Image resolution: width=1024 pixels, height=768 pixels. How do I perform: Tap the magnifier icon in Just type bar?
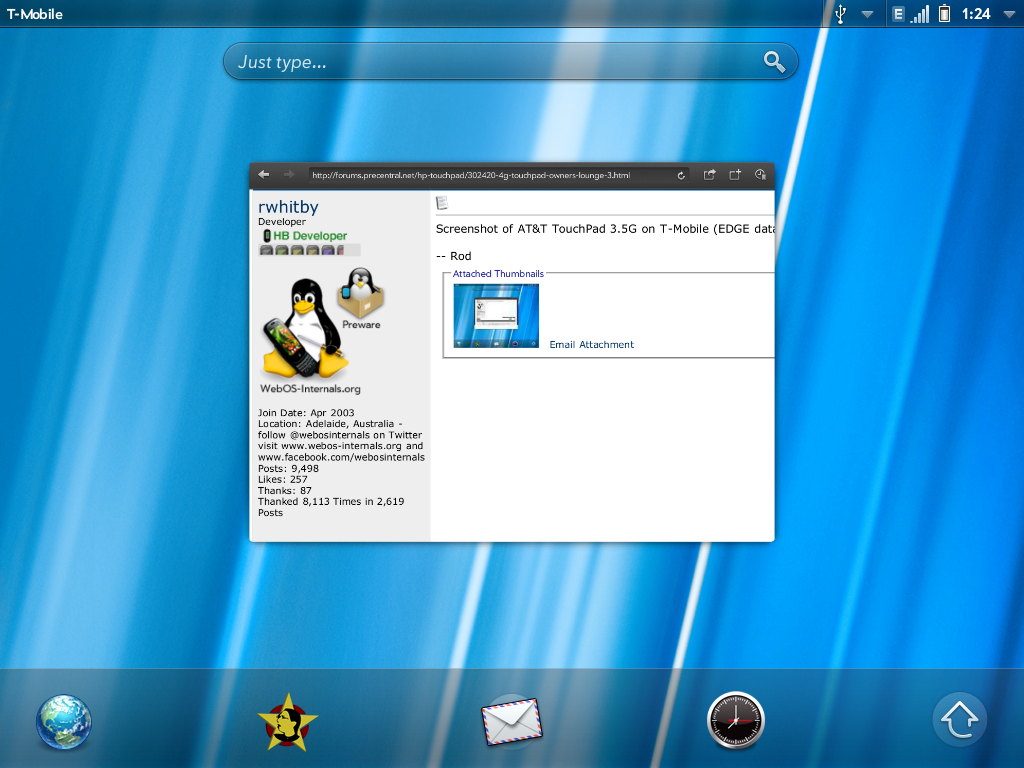(775, 62)
